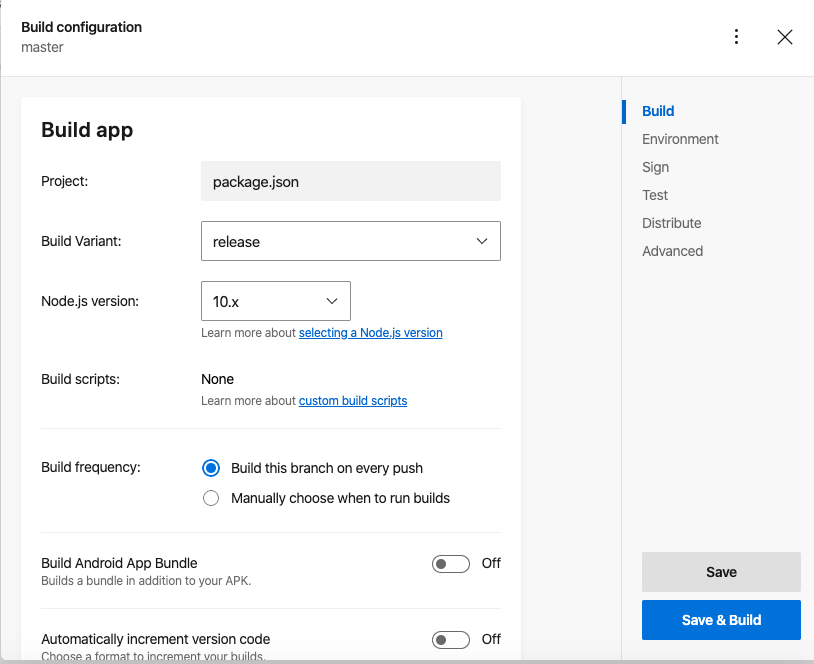
Task: Select 'Build this branch on every push'
Action: [211, 468]
